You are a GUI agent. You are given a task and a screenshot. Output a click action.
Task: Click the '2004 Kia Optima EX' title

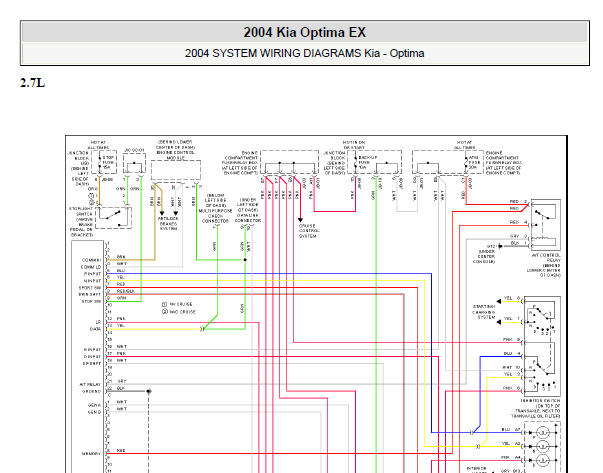pos(305,32)
